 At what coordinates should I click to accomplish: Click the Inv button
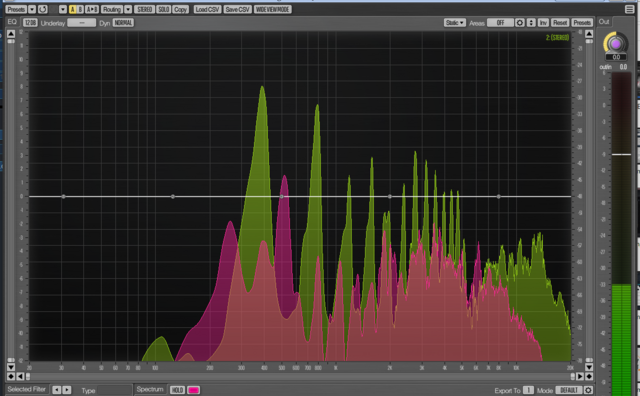coord(543,22)
